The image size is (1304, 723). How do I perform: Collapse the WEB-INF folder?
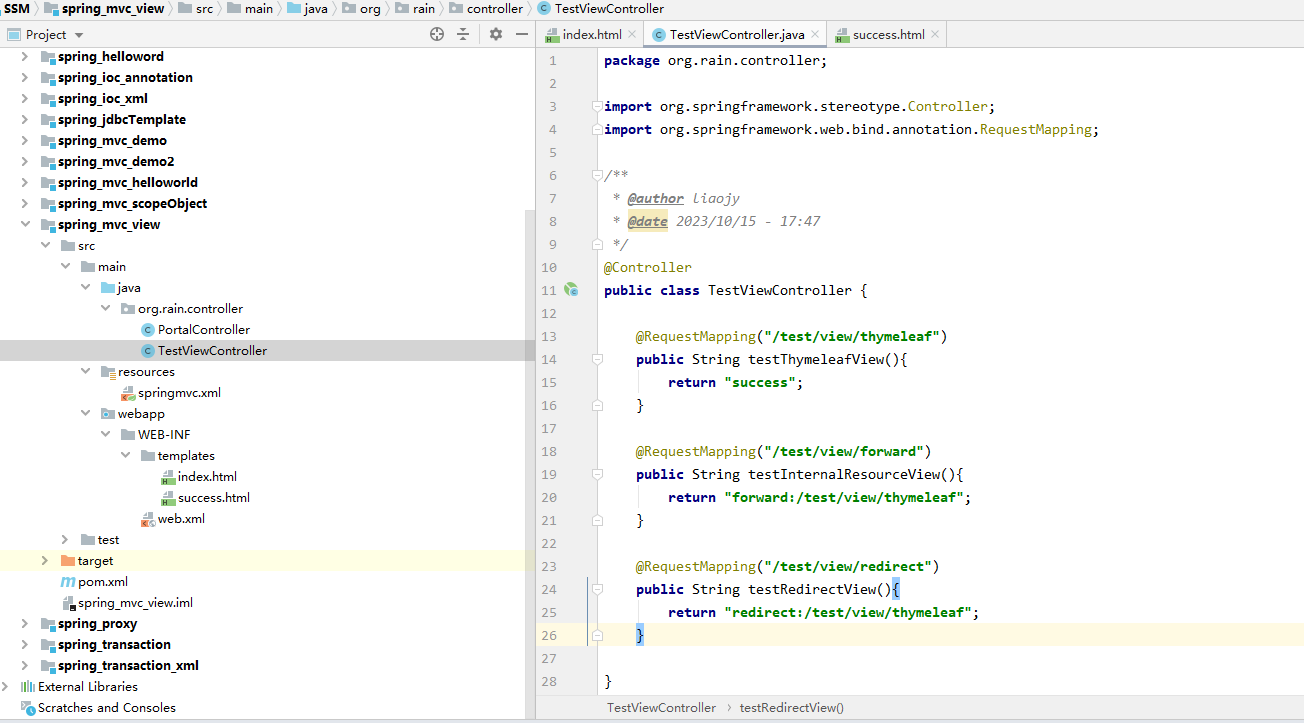(105, 435)
